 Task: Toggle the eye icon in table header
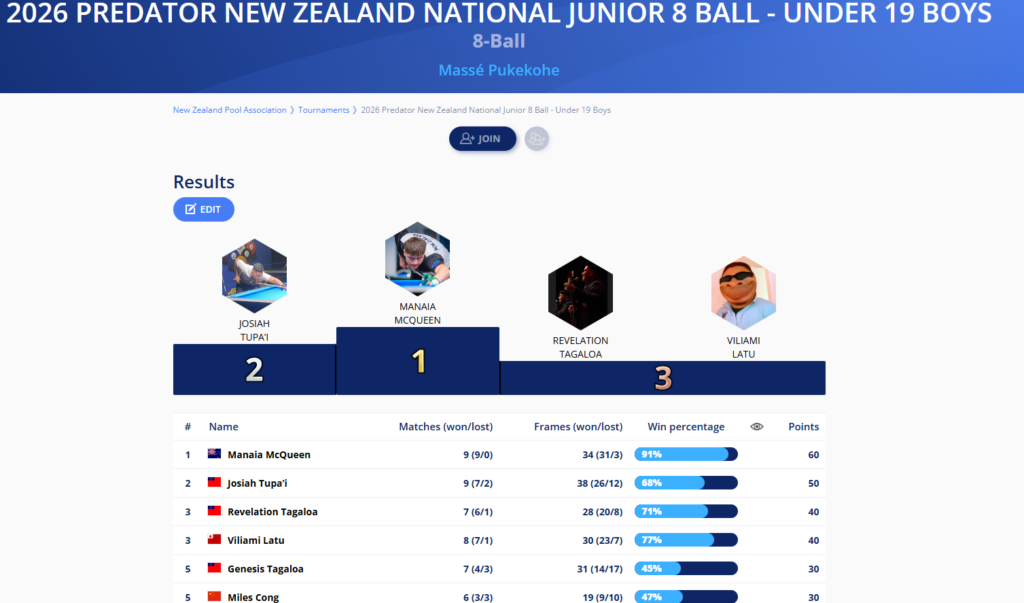point(757,427)
